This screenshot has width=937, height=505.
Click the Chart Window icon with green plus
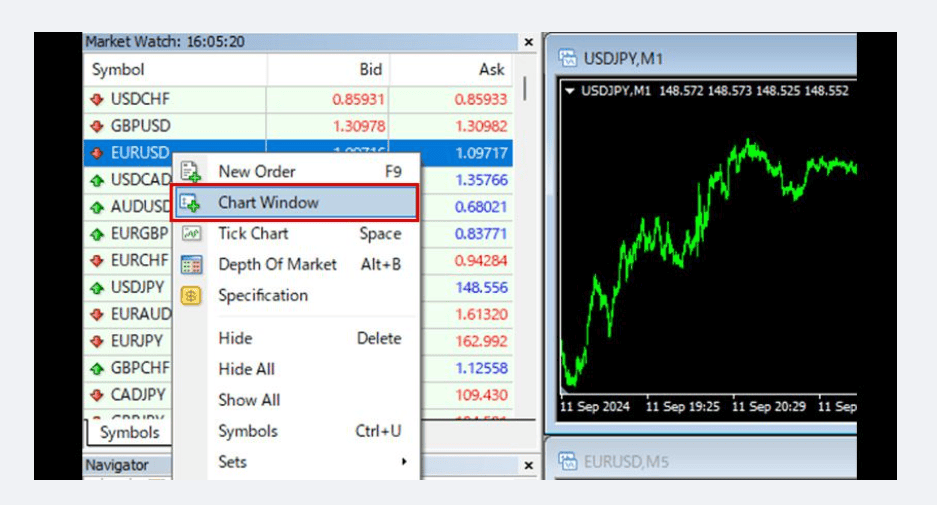[x=191, y=203]
